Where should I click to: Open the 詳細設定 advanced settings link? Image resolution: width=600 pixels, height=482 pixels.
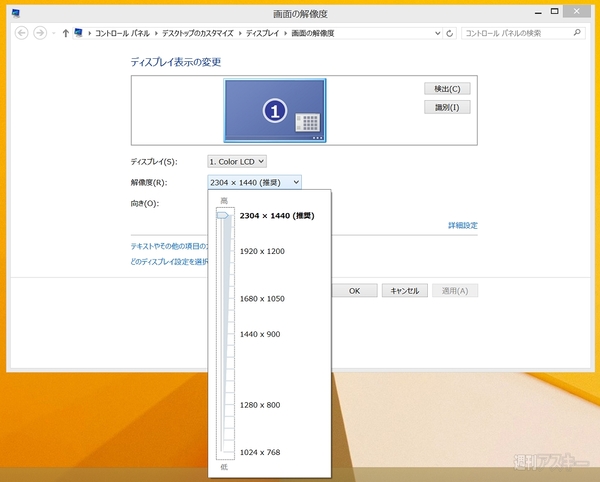click(x=462, y=226)
